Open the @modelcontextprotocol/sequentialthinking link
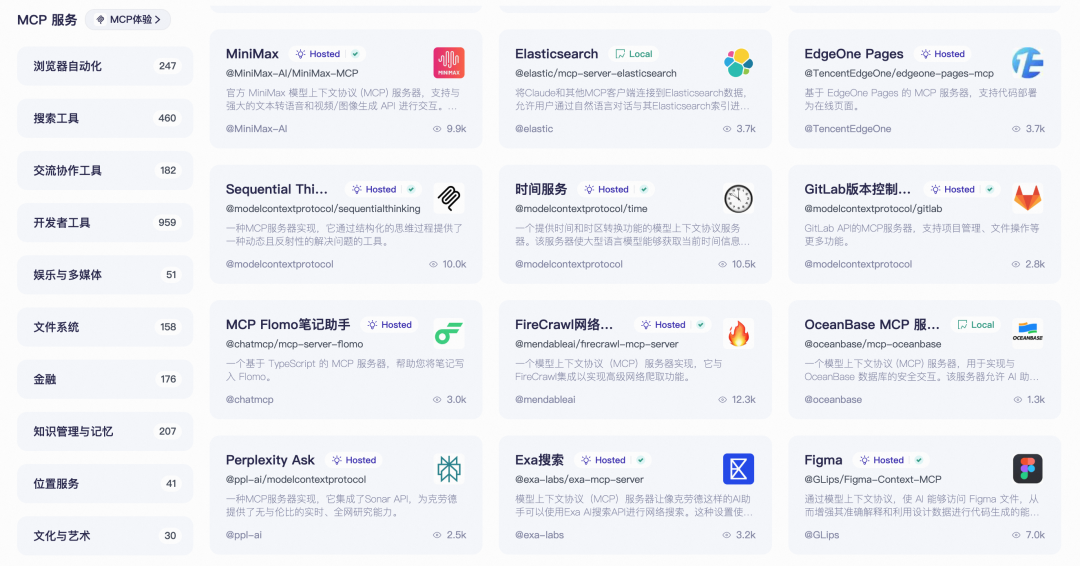Image resolution: width=1080 pixels, height=566 pixels. (x=323, y=209)
